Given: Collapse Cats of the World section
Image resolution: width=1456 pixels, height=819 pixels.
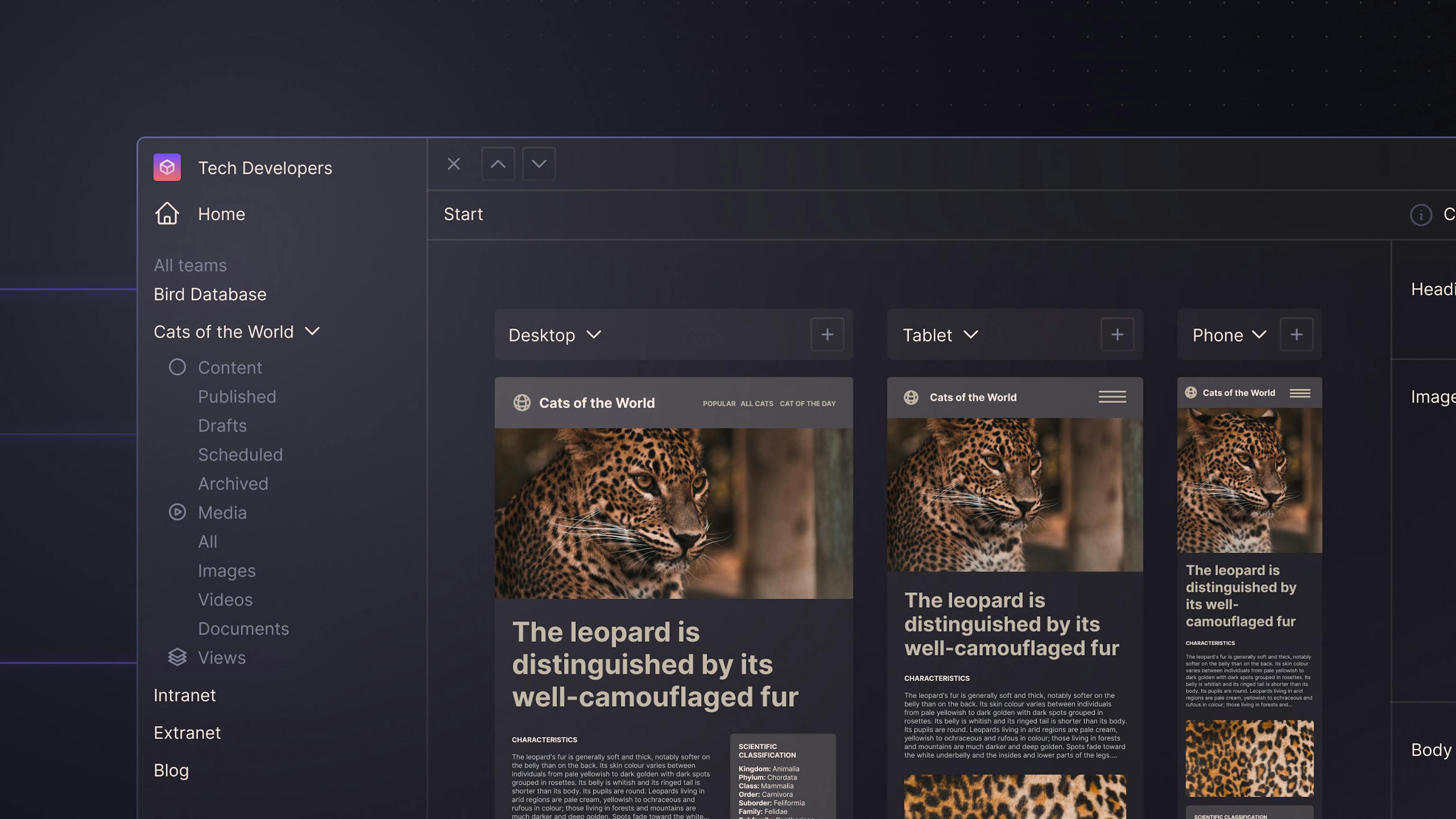Looking at the screenshot, I should coord(312,331).
